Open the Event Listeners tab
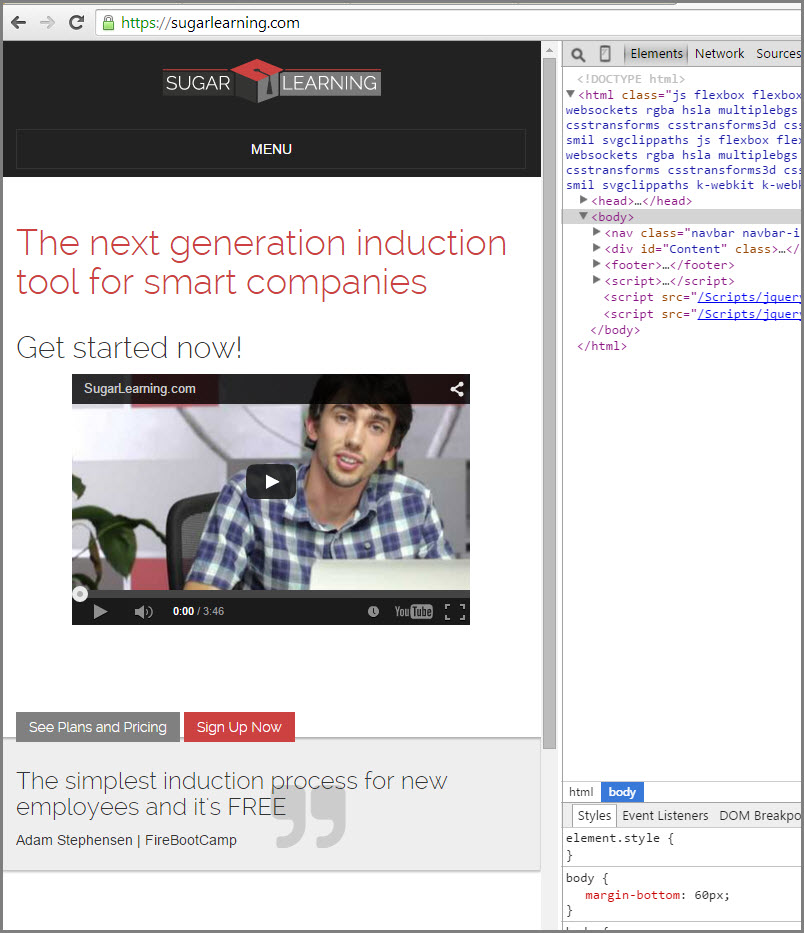The height and width of the screenshot is (933, 804). (665, 816)
